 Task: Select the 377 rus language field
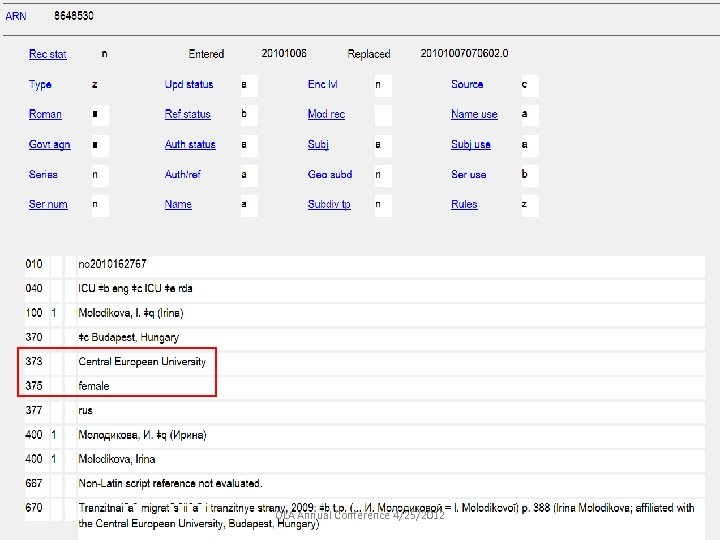[x=86, y=410]
